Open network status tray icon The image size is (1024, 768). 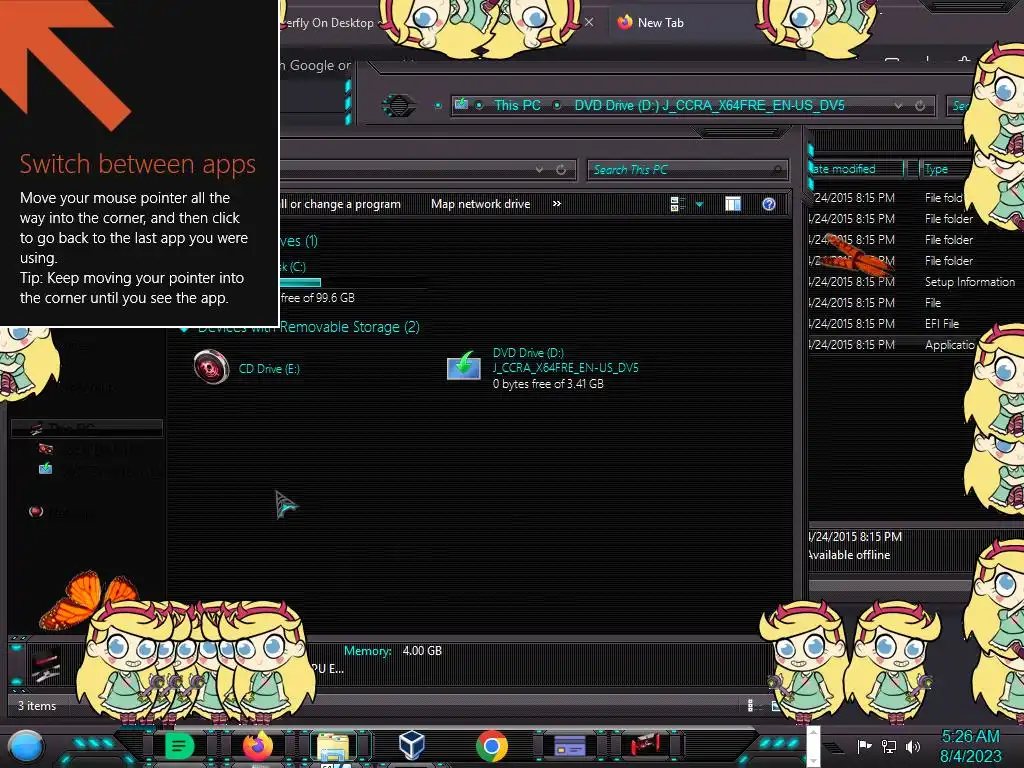(889, 746)
